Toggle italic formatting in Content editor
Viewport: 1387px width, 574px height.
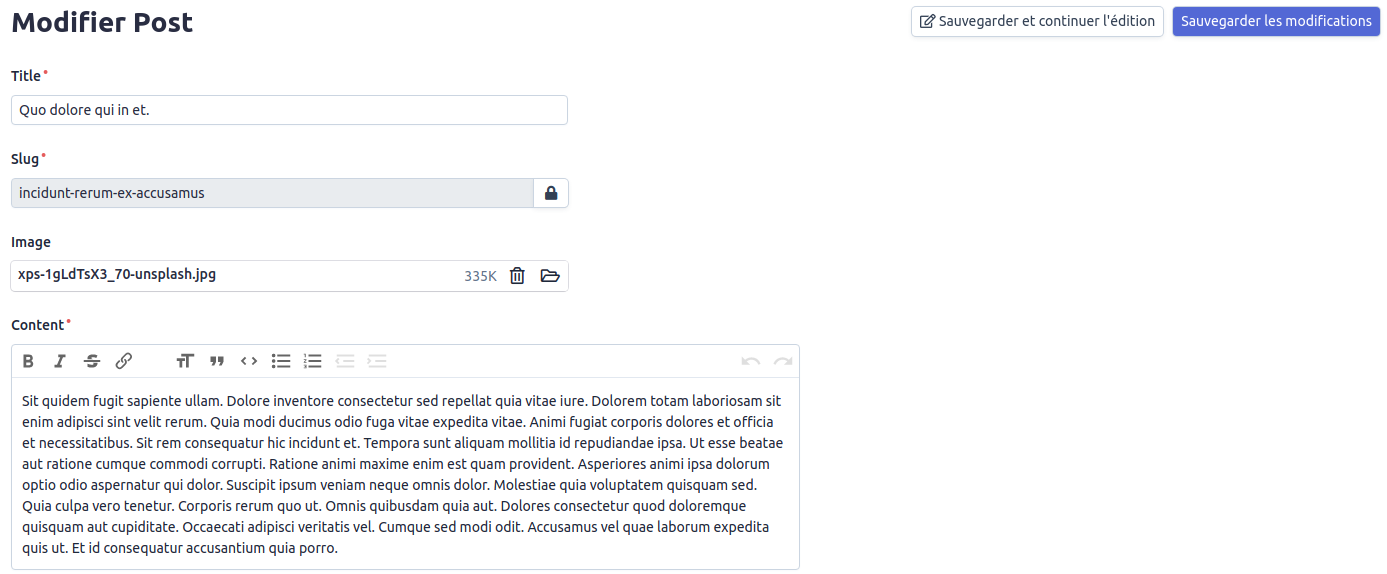pos(60,361)
